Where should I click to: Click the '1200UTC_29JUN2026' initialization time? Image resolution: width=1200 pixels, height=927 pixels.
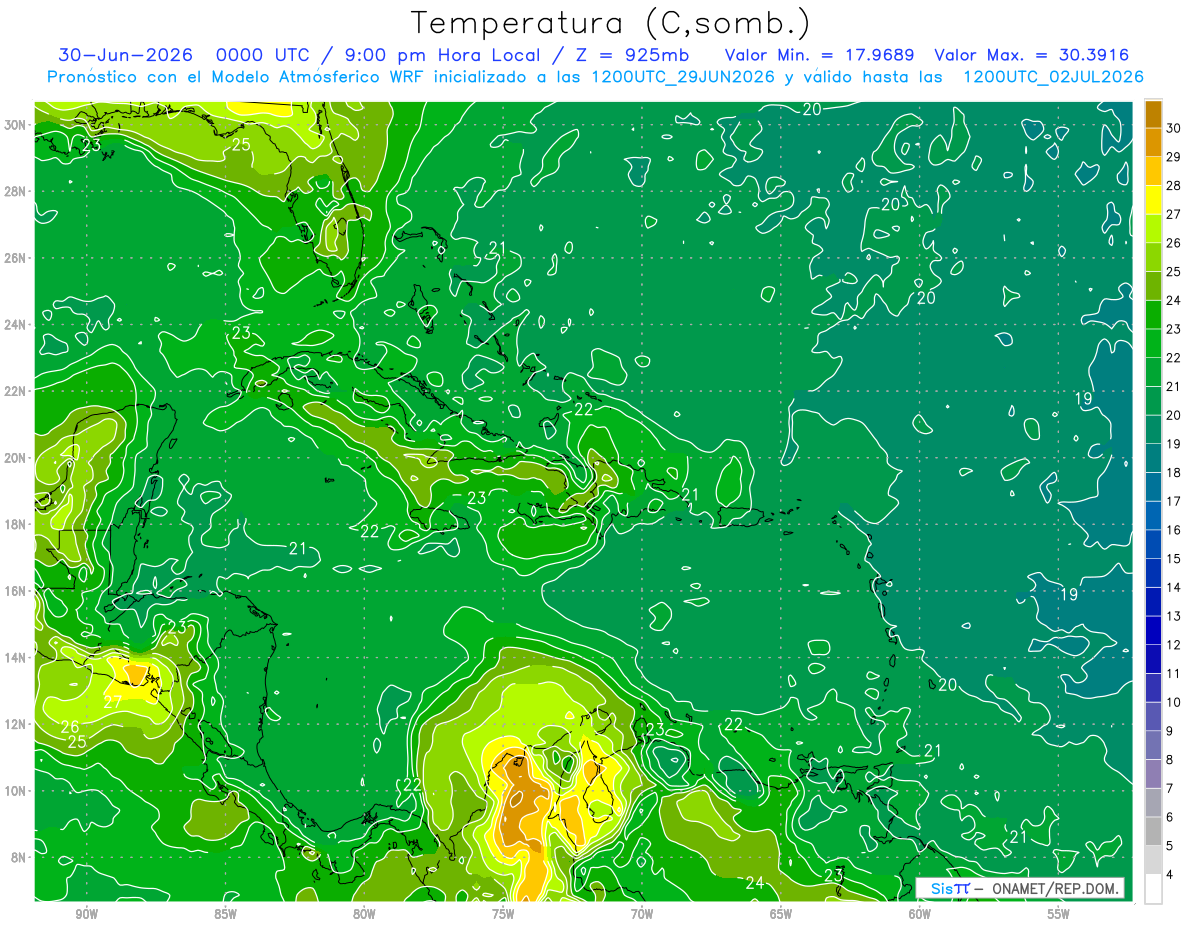pyautogui.click(x=683, y=77)
